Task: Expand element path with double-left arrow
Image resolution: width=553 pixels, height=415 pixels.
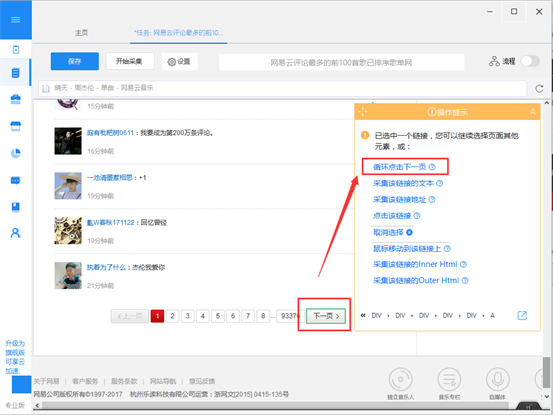Action: coord(363,316)
